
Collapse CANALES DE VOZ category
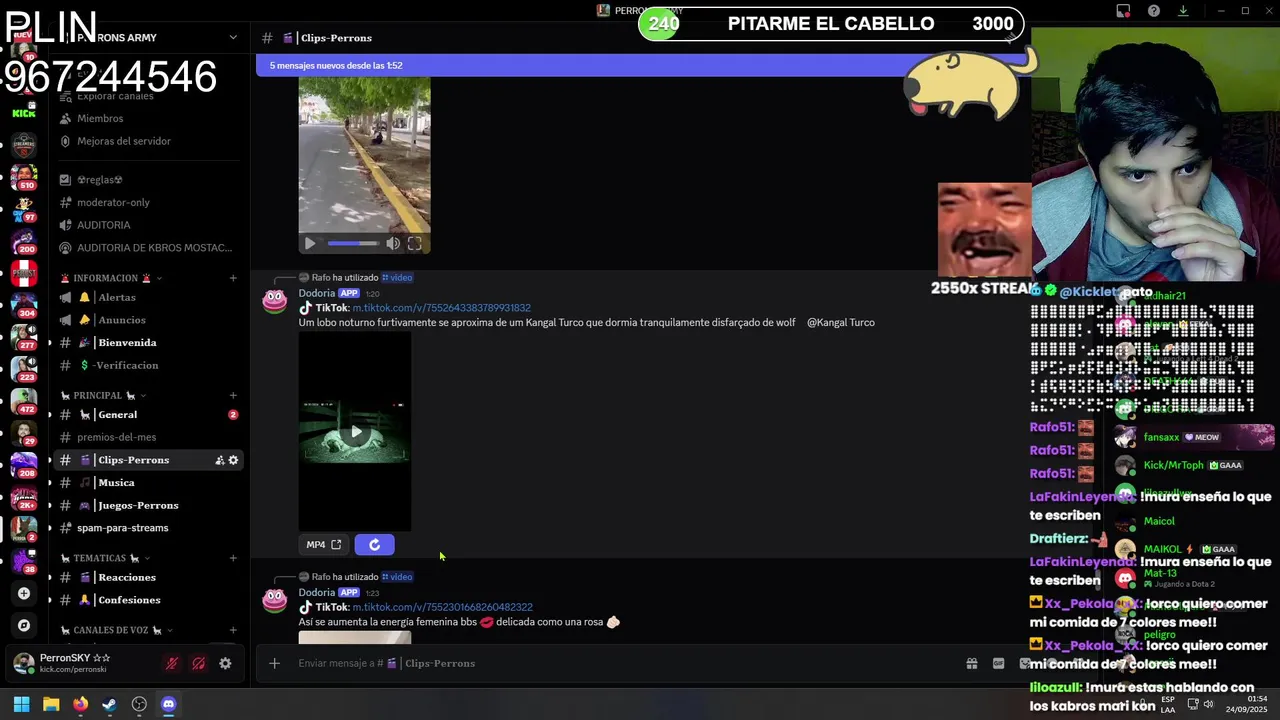[116, 630]
